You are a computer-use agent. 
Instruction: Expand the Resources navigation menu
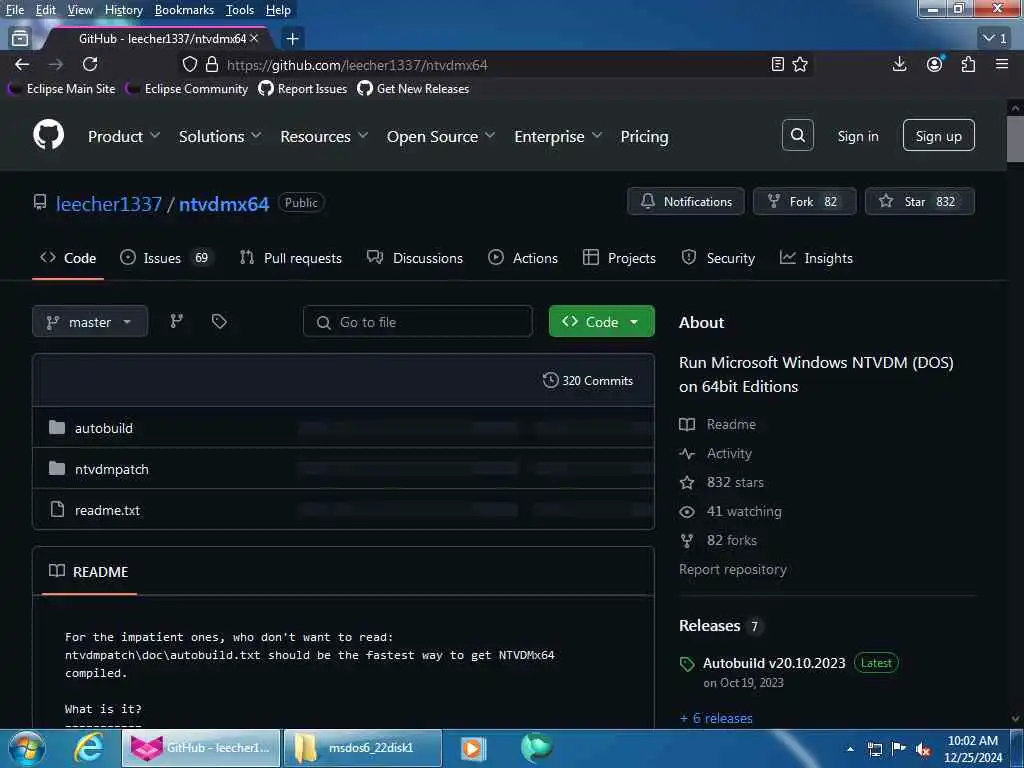coord(324,136)
